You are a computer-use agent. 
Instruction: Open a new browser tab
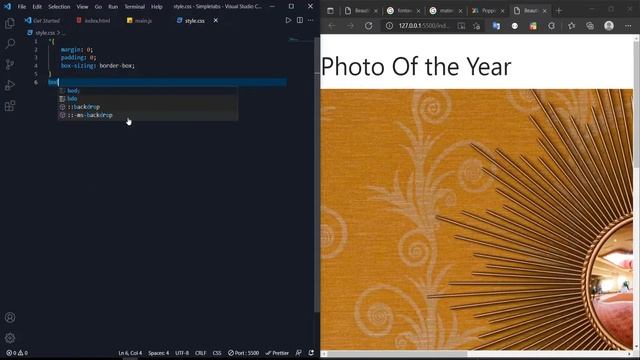[x=559, y=11]
